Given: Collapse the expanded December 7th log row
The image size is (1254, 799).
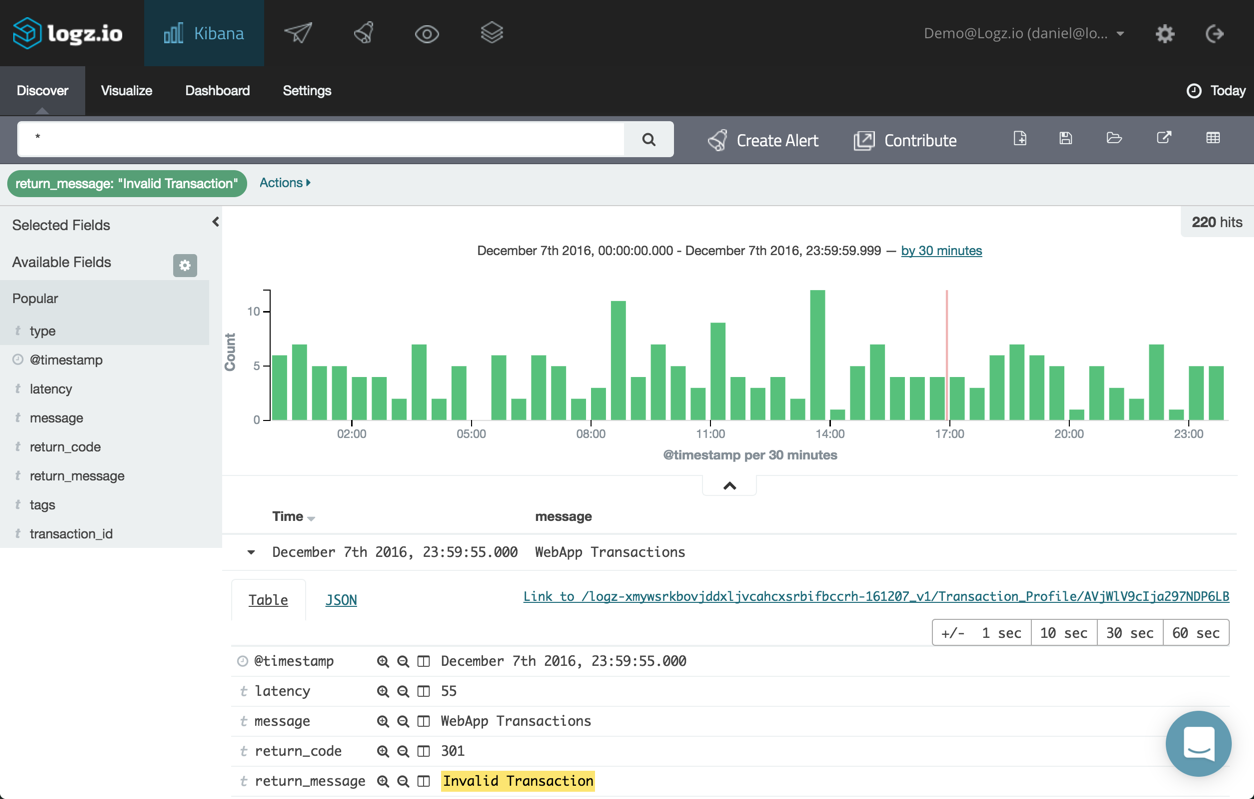Looking at the screenshot, I should [251, 552].
